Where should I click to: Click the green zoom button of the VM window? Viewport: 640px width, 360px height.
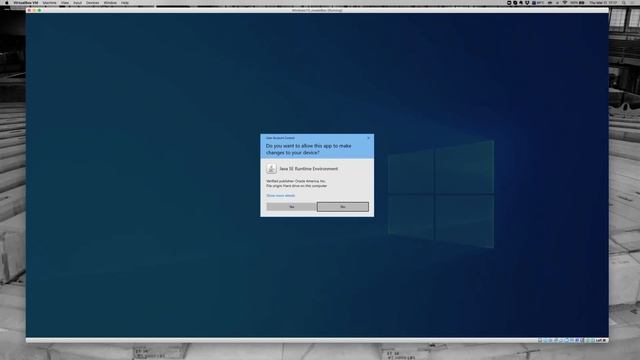40,10
